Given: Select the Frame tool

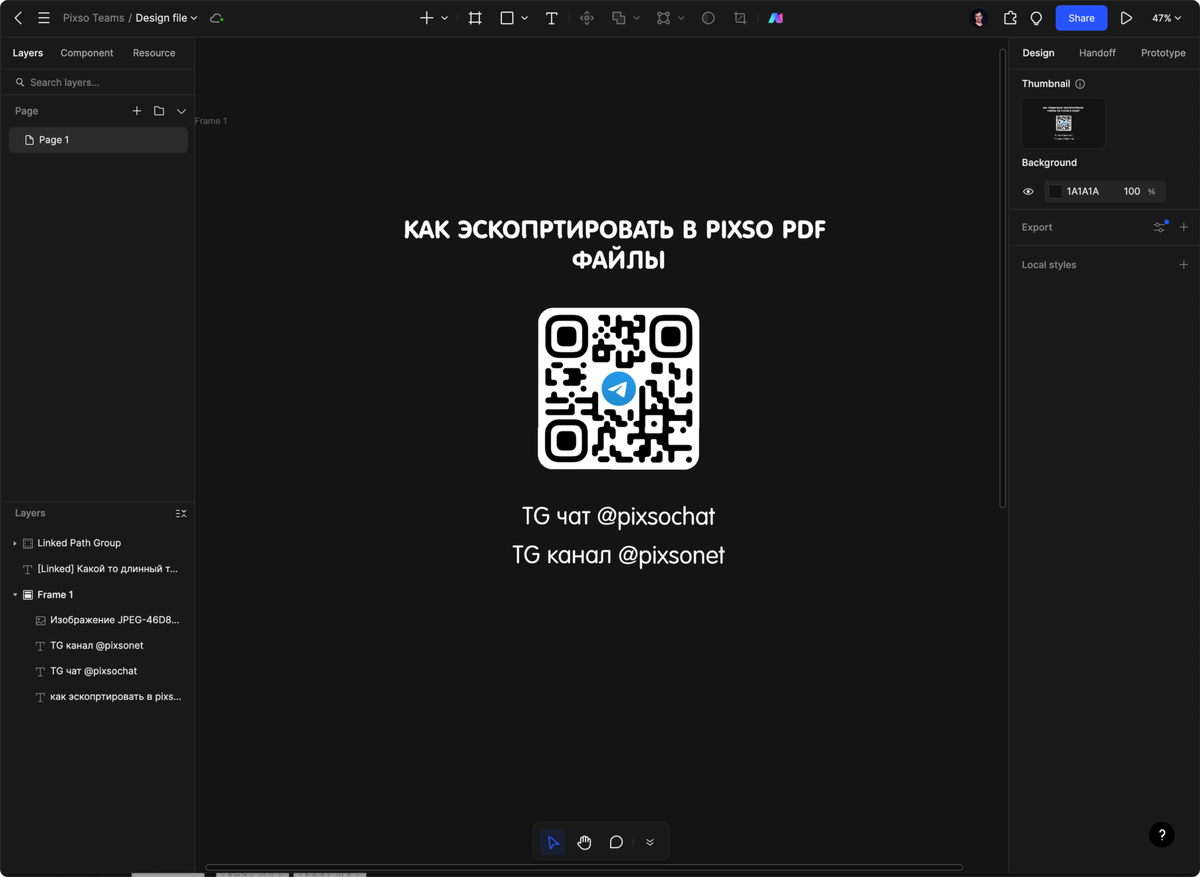Looking at the screenshot, I should 475,18.
